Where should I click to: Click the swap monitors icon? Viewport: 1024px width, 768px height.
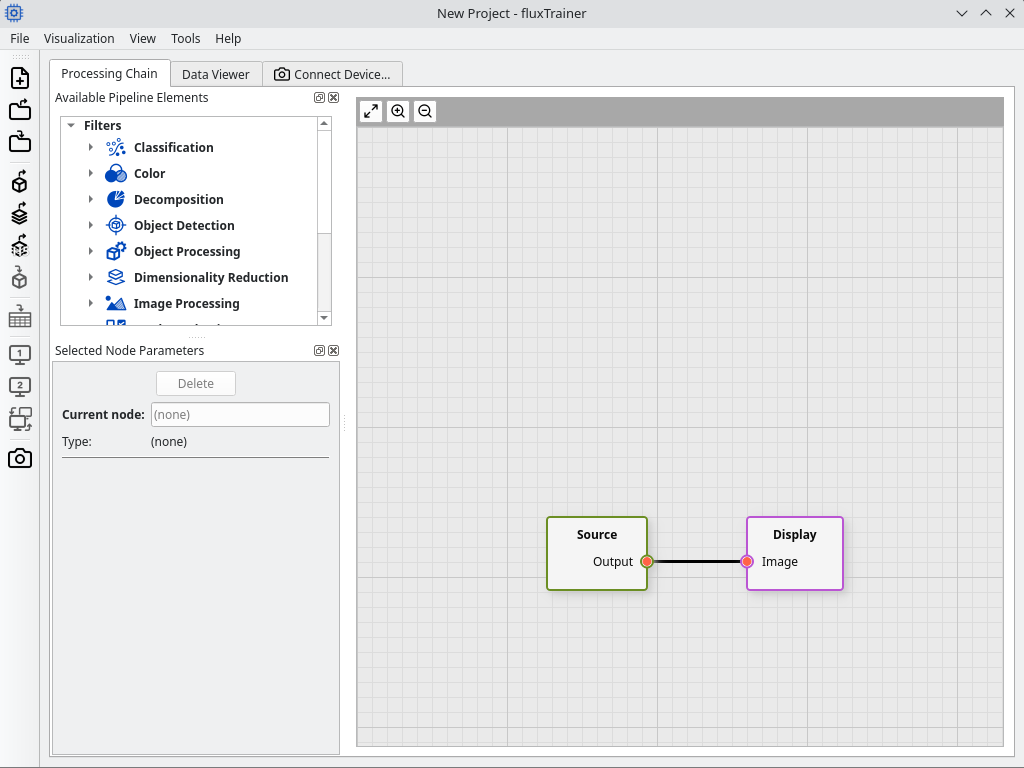pos(20,419)
